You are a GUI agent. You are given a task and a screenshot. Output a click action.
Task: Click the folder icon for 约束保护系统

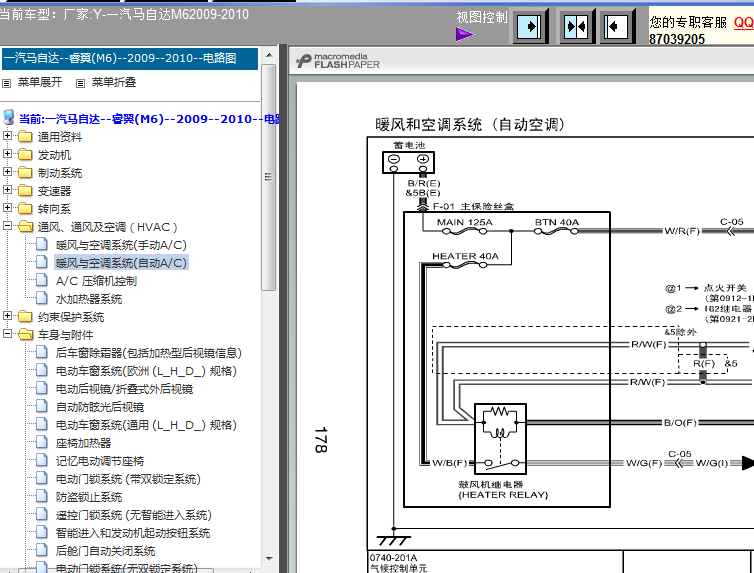click(x=25, y=317)
